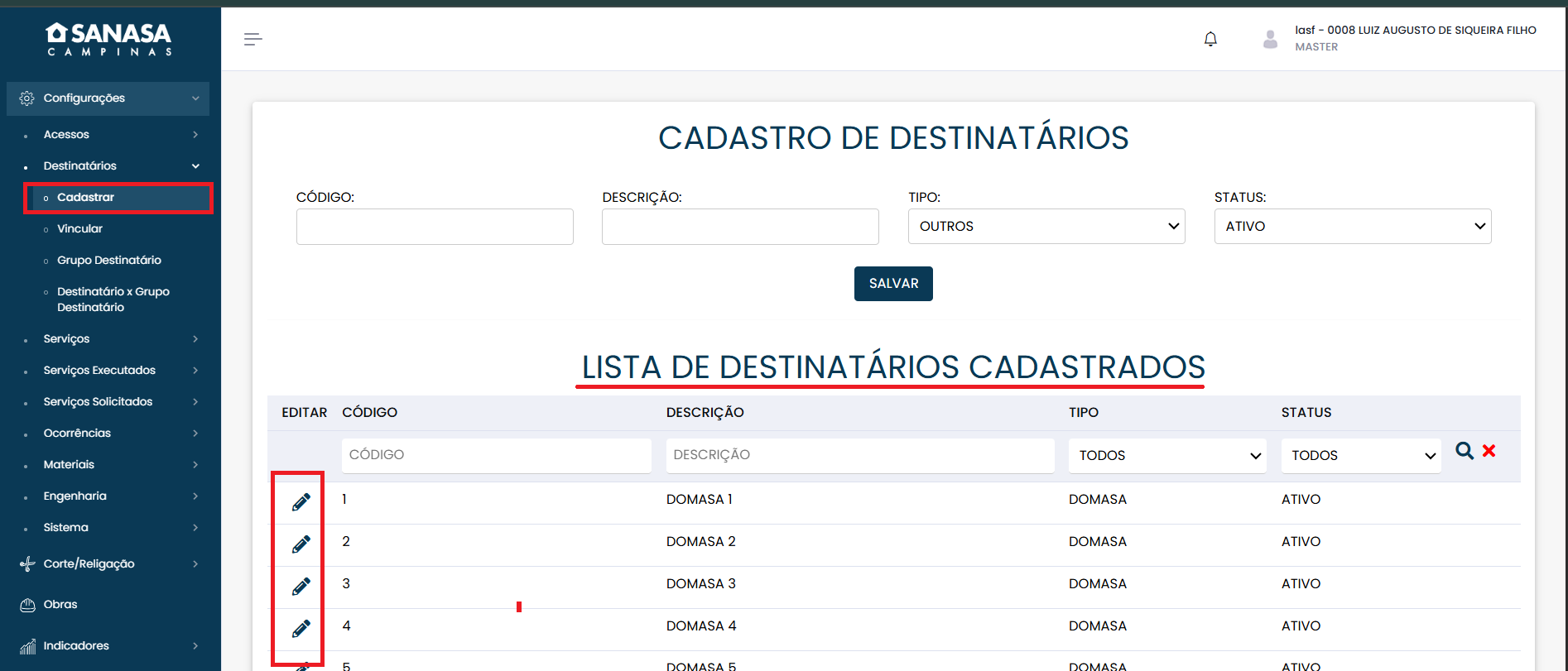Open edit pencil for DOMASA 3
Screen dimensions: 1568x671
click(301, 587)
